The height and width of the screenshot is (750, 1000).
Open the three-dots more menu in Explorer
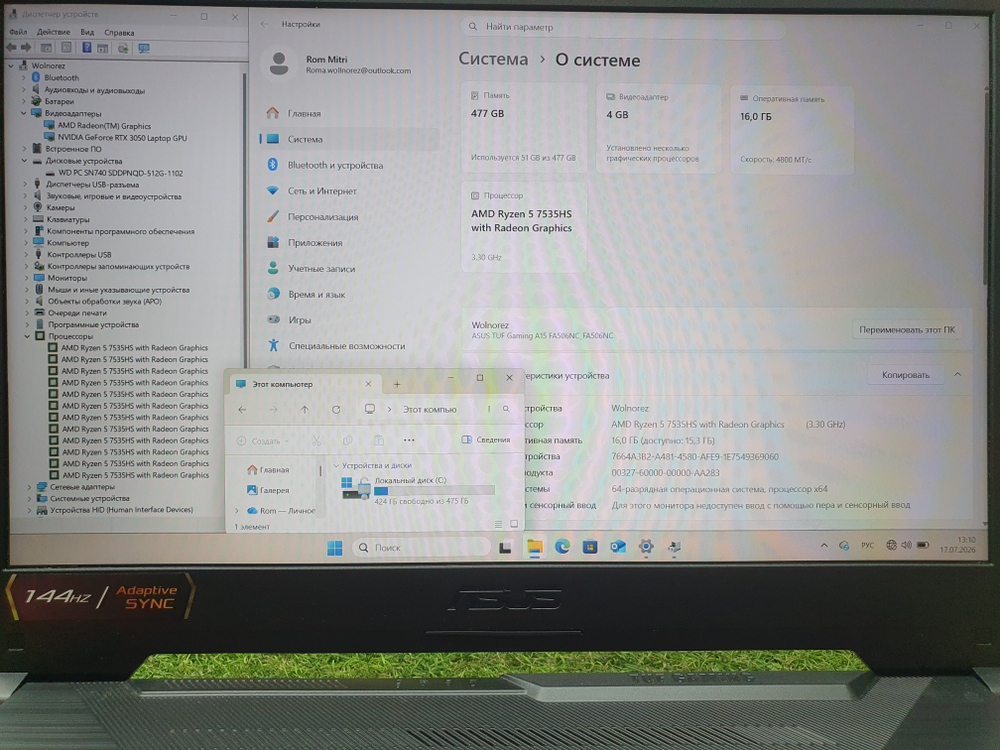[409, 440]
